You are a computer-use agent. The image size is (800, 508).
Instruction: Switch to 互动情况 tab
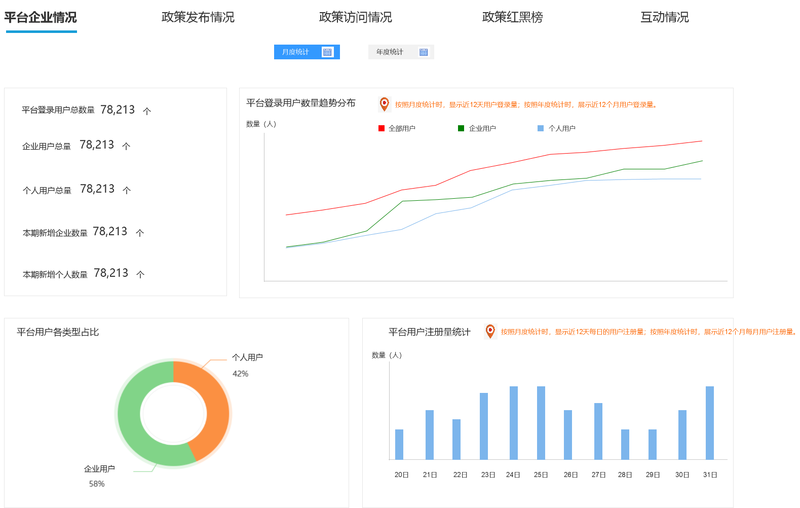[x=664, y=17]
